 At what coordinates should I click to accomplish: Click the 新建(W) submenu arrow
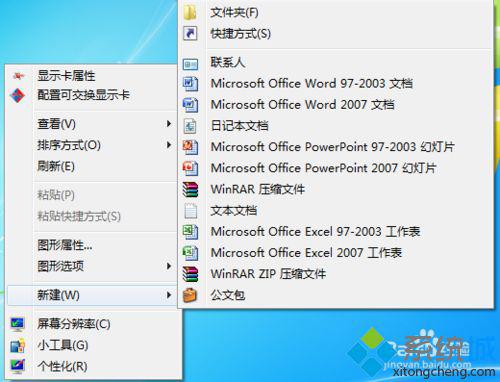[169, 295]
